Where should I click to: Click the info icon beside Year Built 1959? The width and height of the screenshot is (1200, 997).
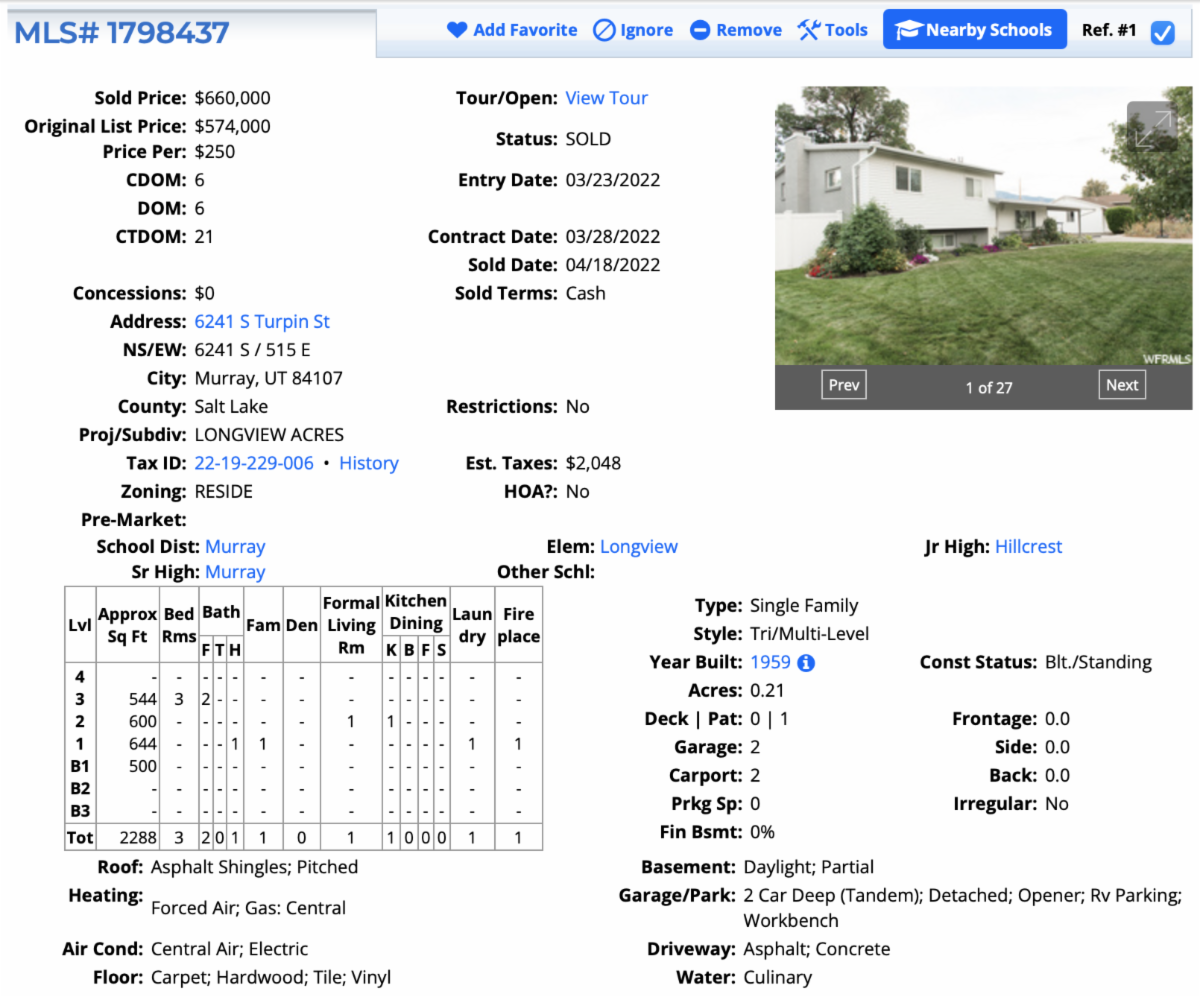click(804, 662)
